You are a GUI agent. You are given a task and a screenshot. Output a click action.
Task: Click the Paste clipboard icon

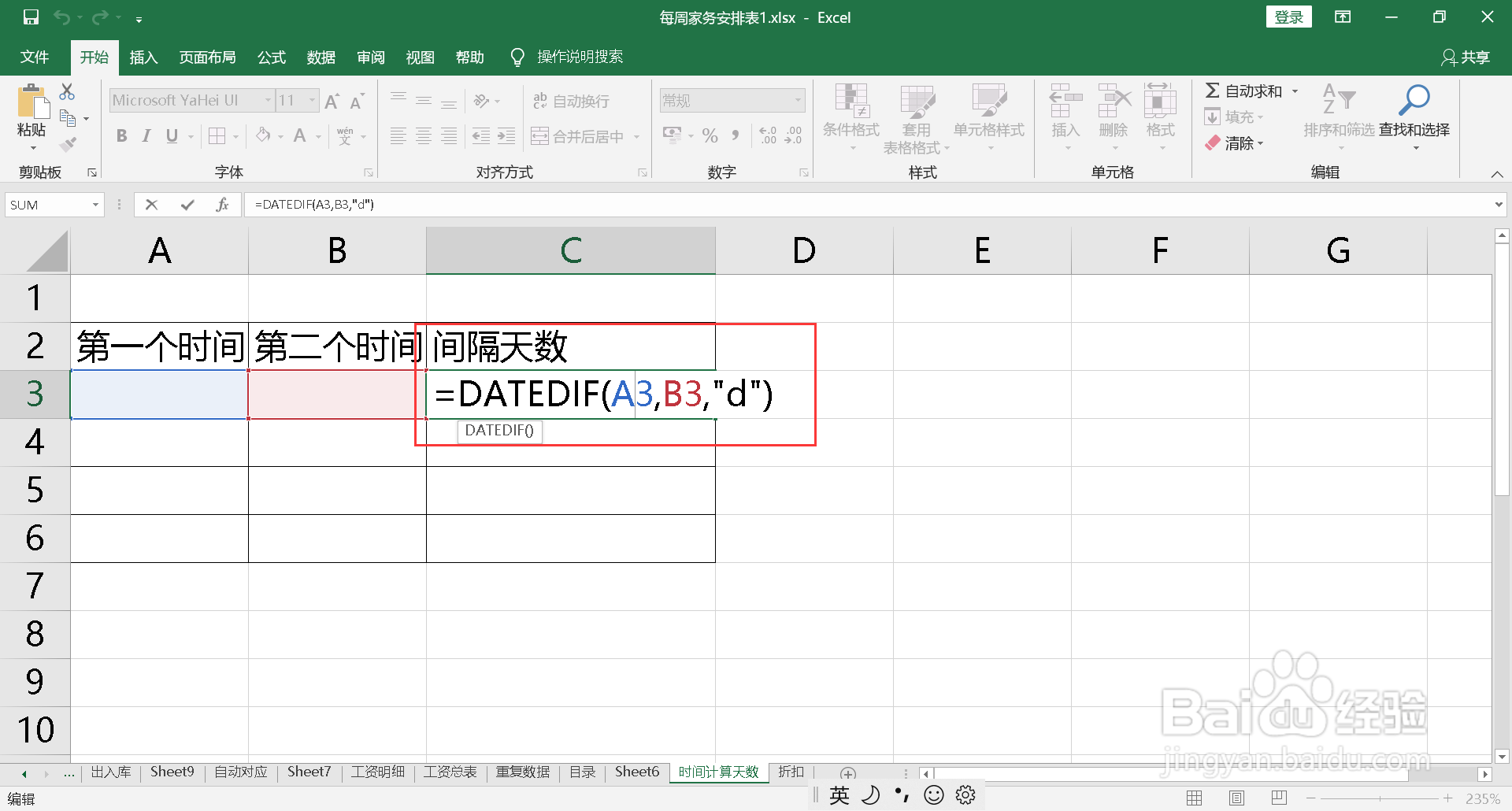pos(32,102)
